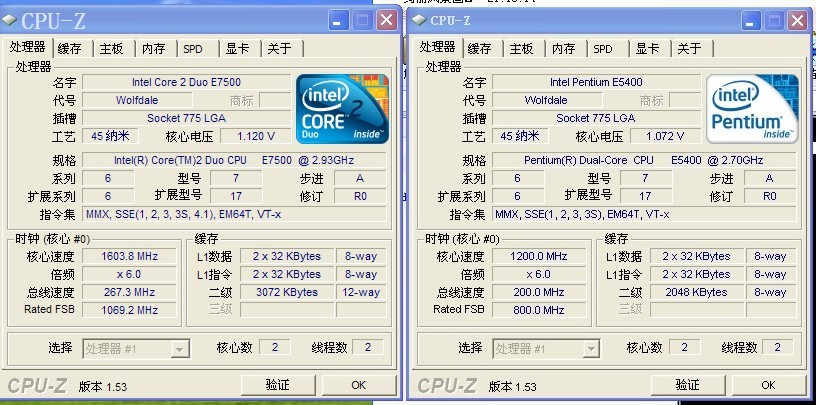
Task: Click OK button in left window
Action: (x=359, y=385)
